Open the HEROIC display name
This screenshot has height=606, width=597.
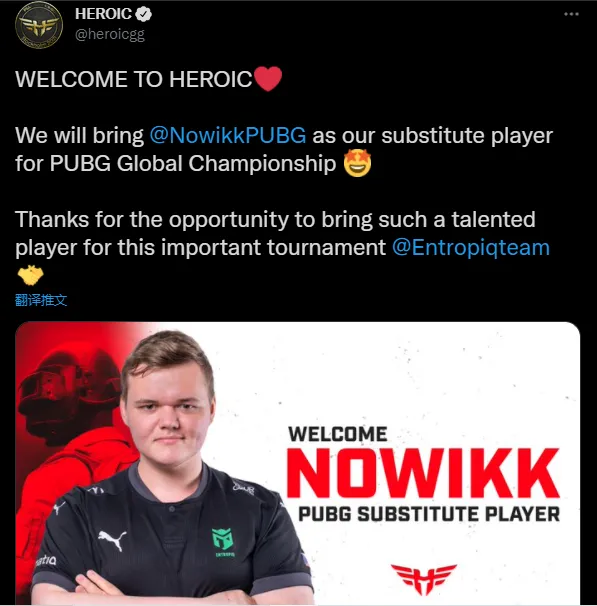pyautogui.click(x=104, y=14)
